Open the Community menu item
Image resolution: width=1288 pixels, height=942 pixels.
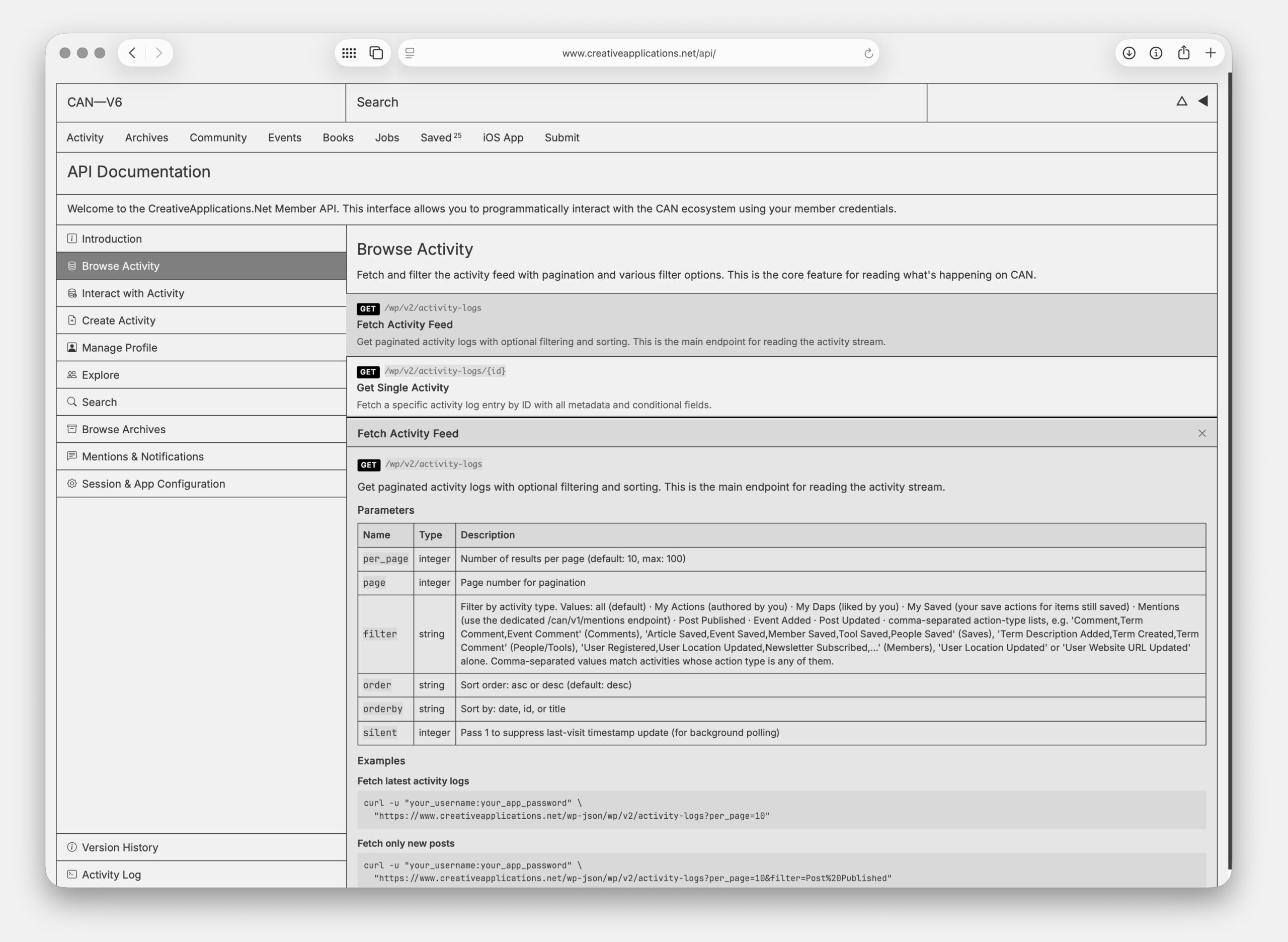click(218, 137)
